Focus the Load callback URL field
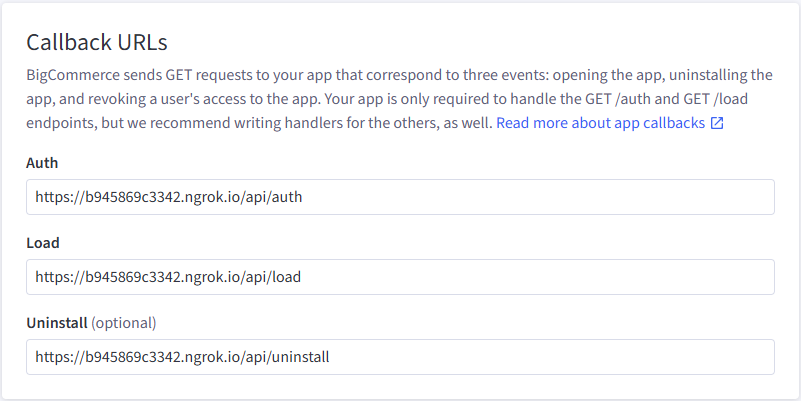Image resolution: width=801 pixels, height=401 pixels. (x=400, y=277)
